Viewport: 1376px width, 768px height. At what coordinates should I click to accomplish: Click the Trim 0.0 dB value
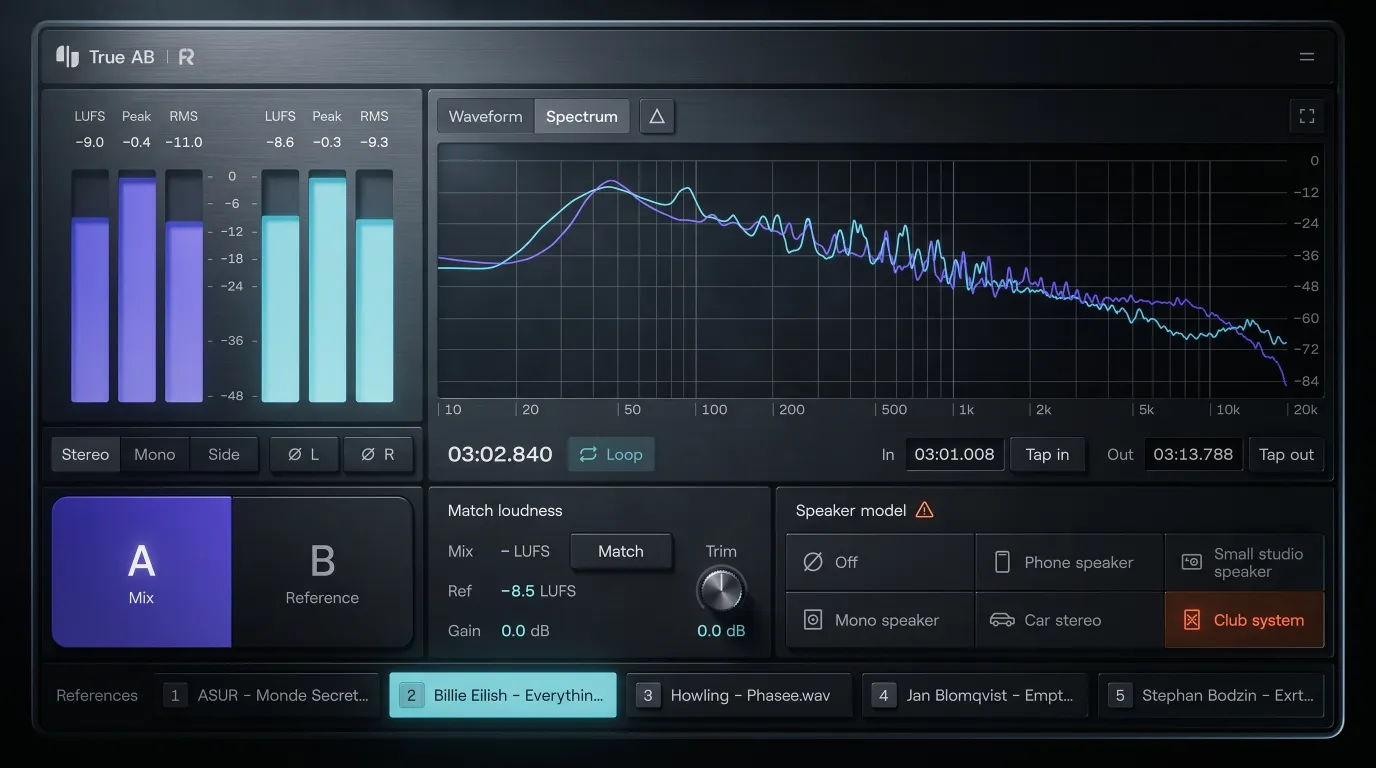coord(721,631)
